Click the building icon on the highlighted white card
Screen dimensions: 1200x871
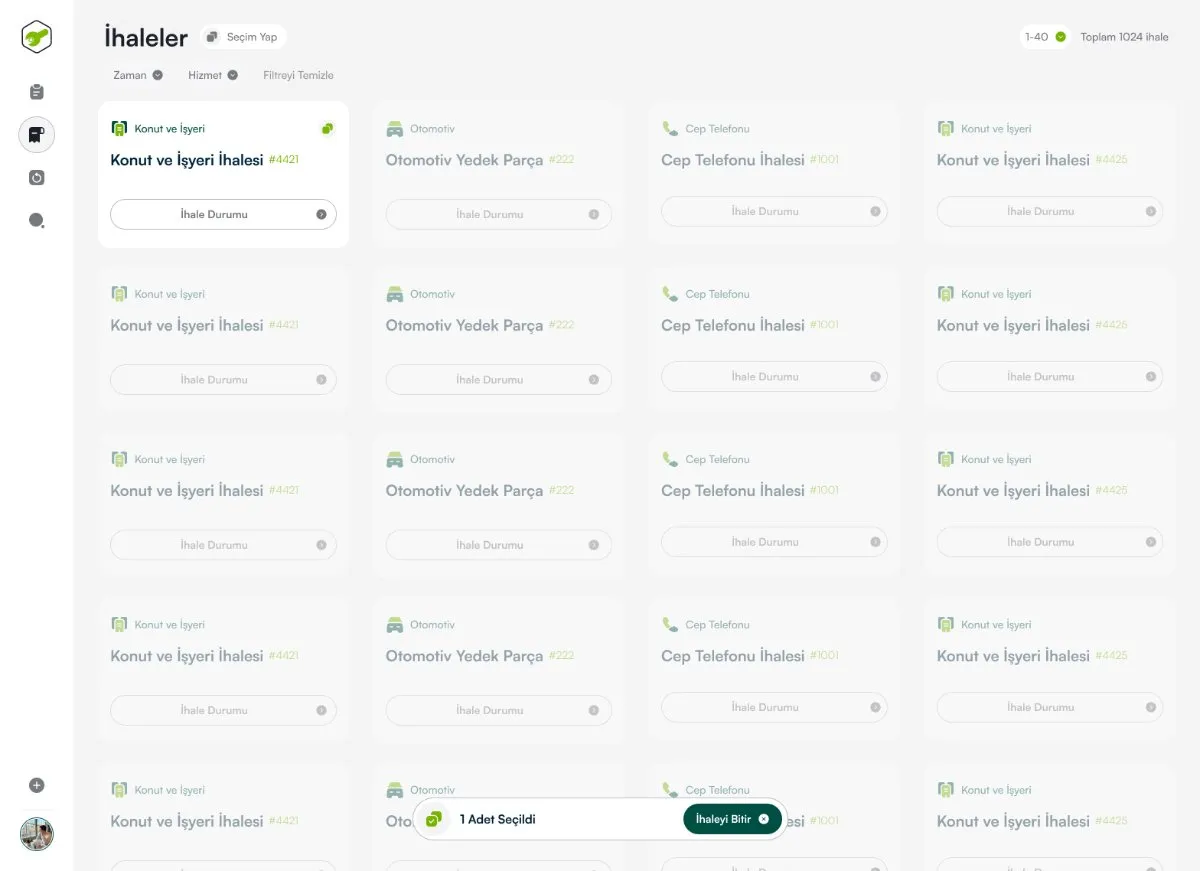(119, 128)
